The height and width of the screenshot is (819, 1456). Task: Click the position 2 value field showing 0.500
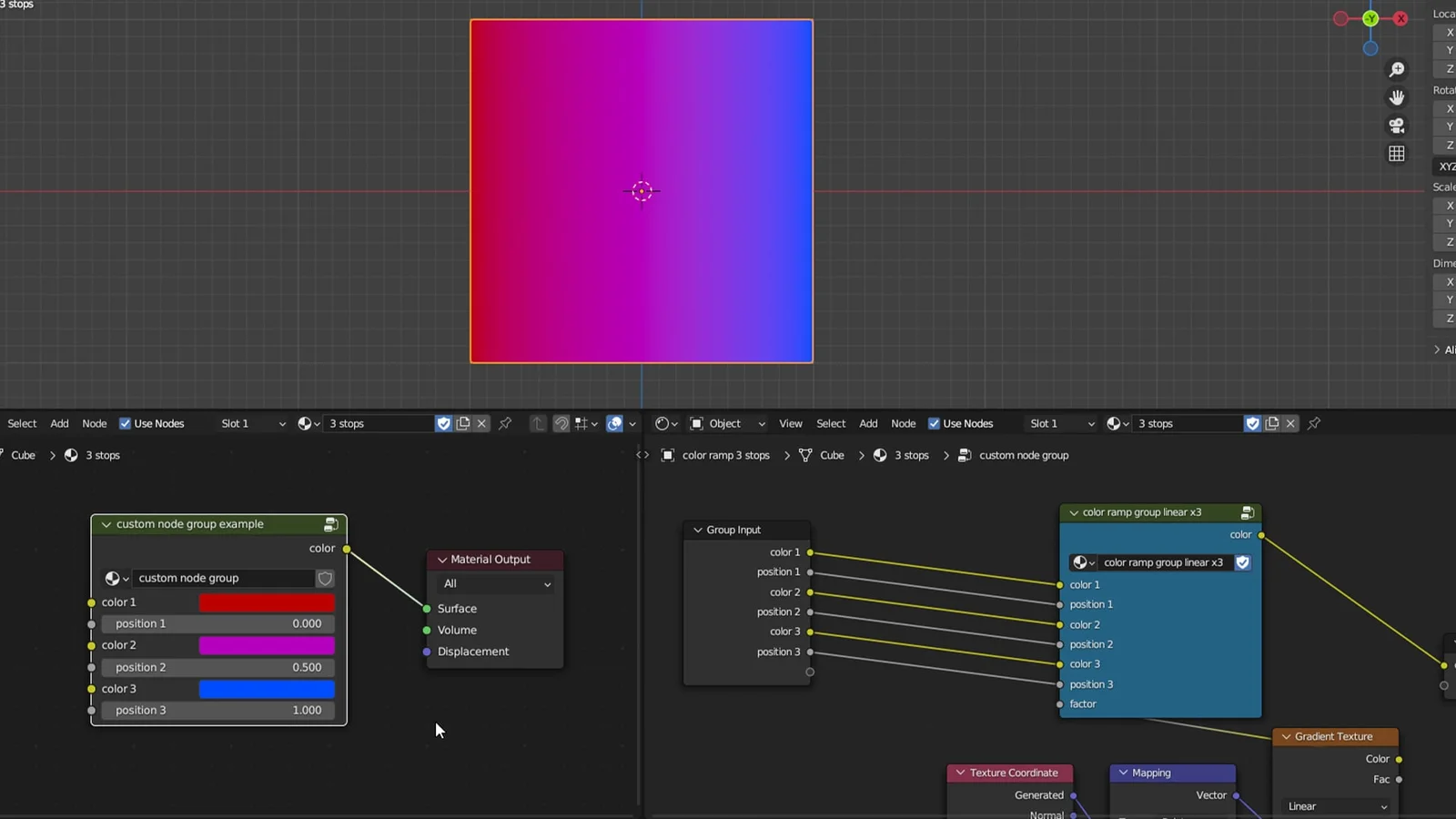[x=218, y=667]
